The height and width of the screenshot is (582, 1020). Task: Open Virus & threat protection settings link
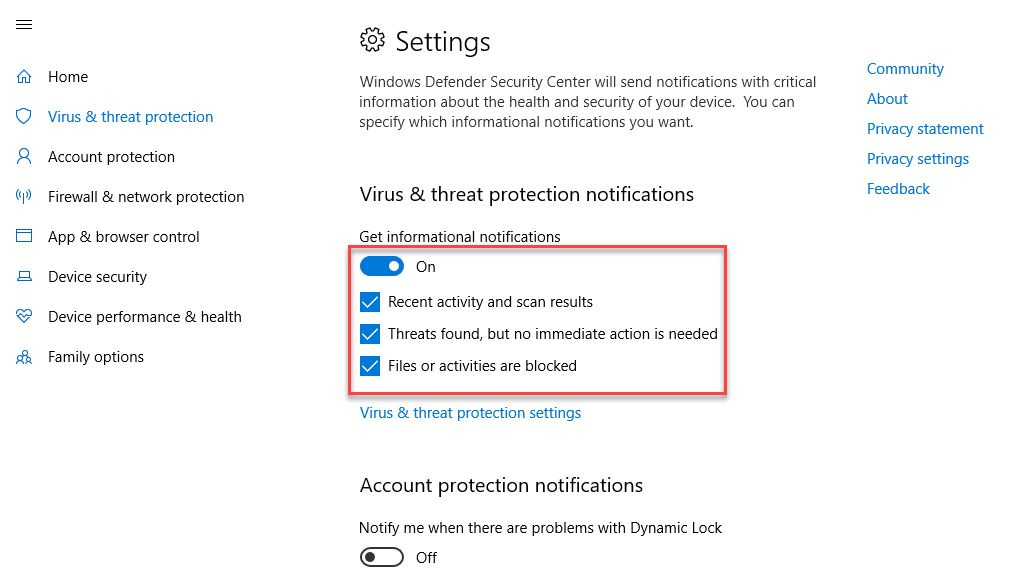[x=470, y=413]
